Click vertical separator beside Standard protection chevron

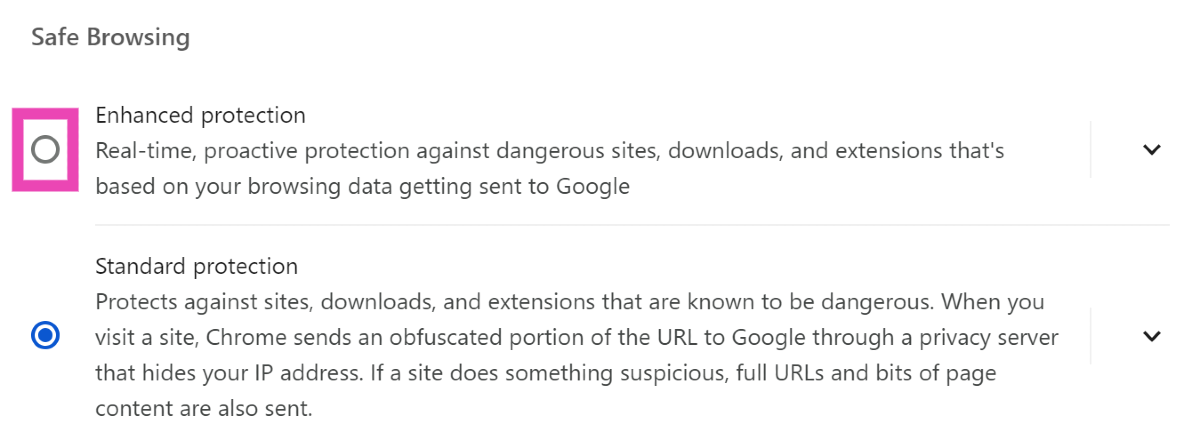(1090, 336)
